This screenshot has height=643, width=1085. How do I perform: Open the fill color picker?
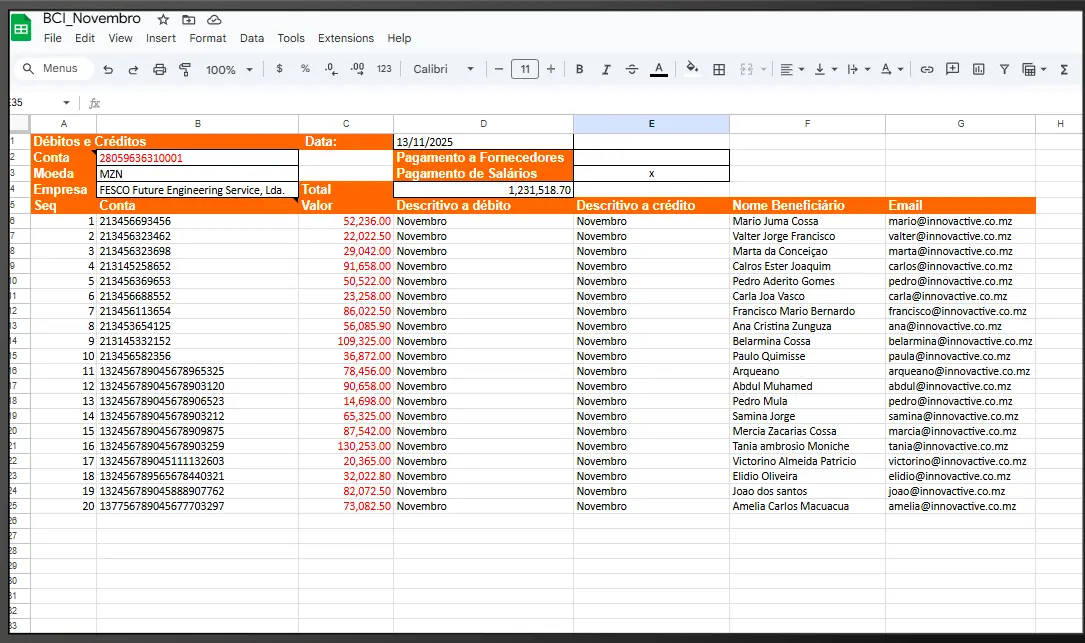691,69
